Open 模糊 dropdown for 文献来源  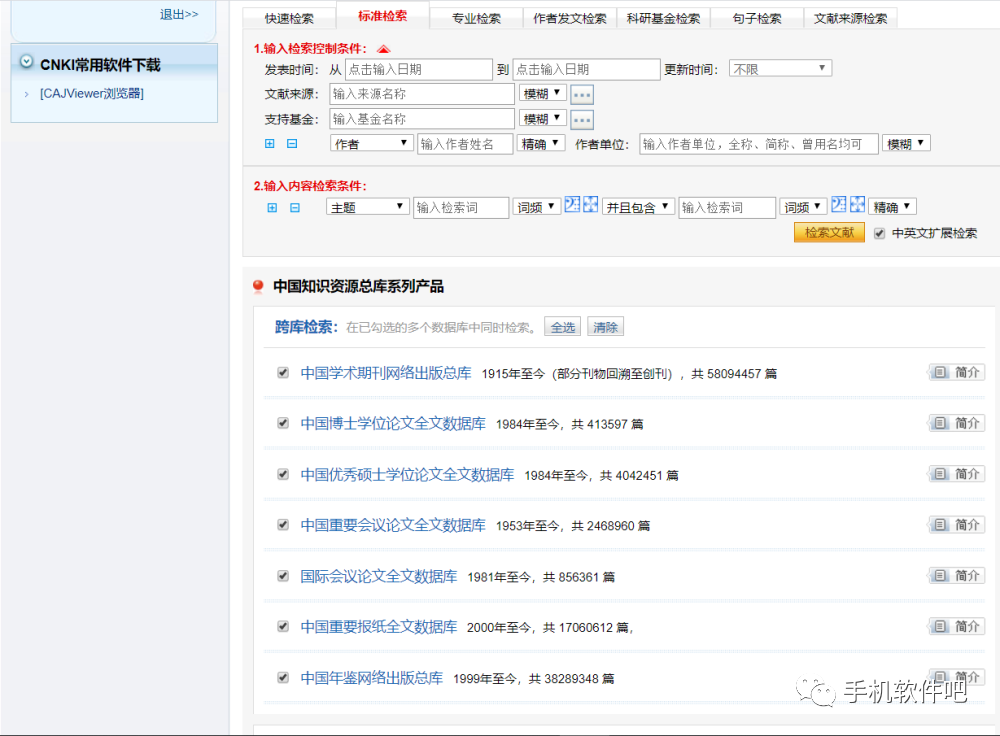coord(542,94)
